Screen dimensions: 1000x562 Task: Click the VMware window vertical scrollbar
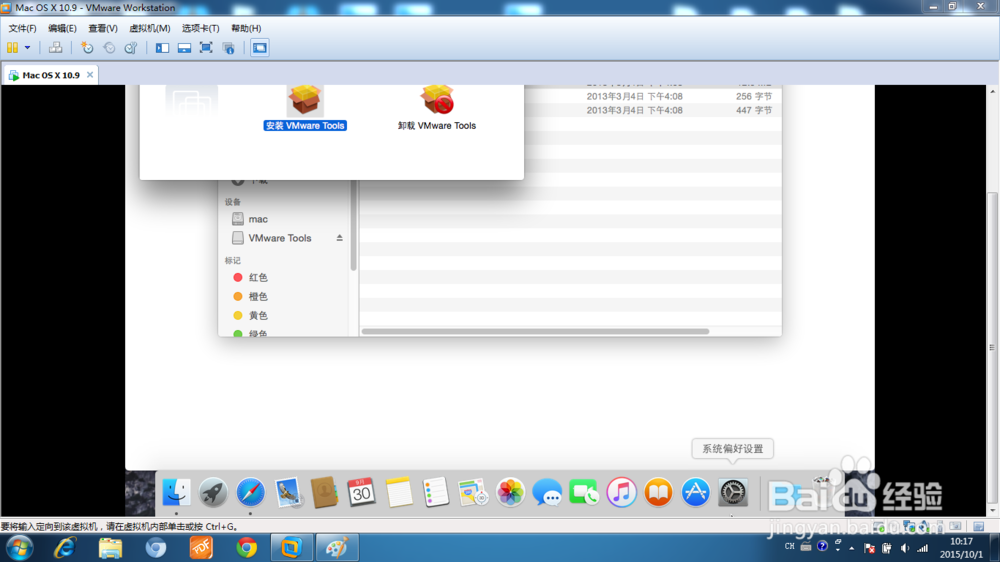[x=992, y=348]
